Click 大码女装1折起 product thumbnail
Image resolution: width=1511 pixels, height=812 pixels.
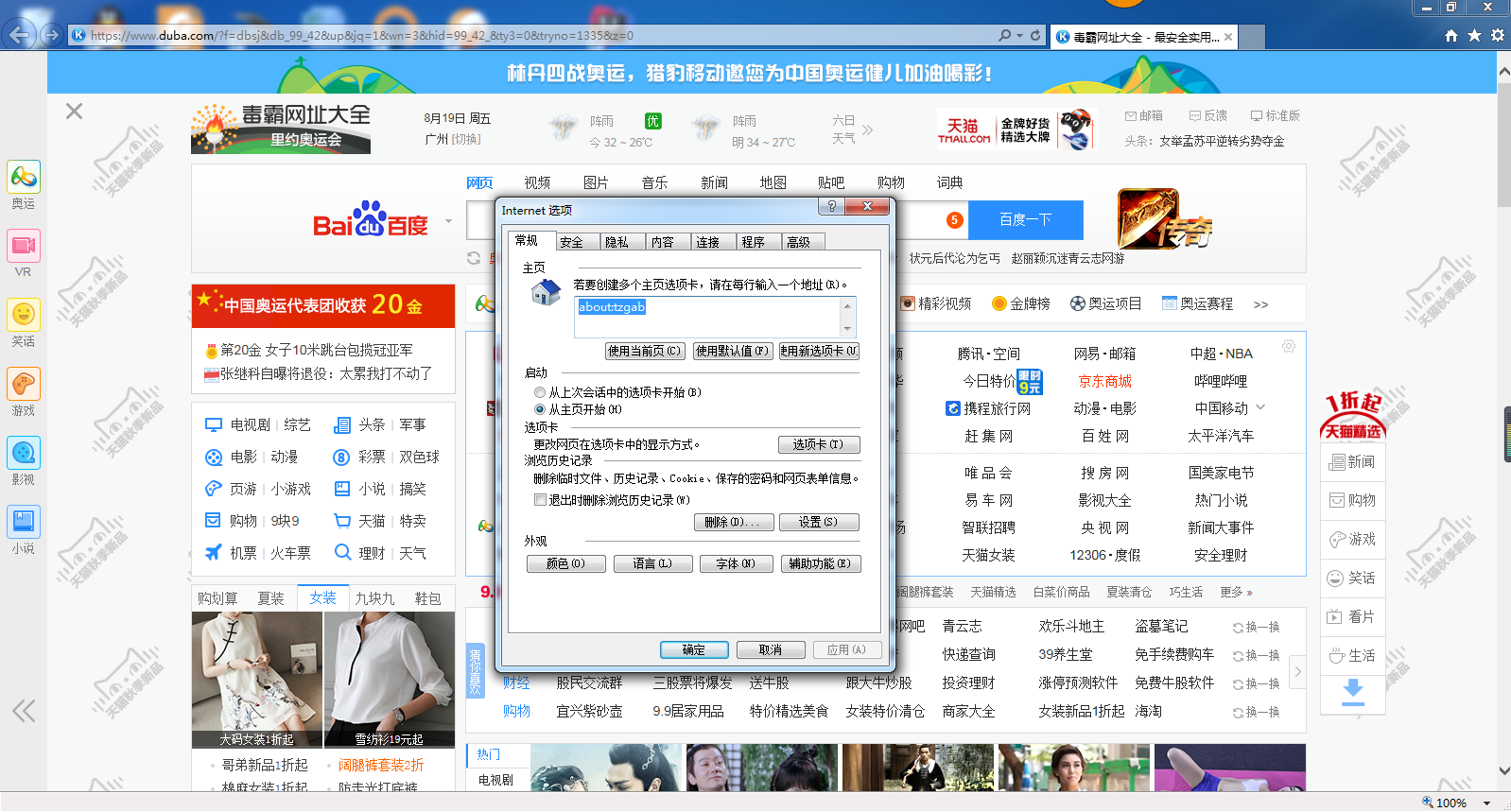[257, 680]
